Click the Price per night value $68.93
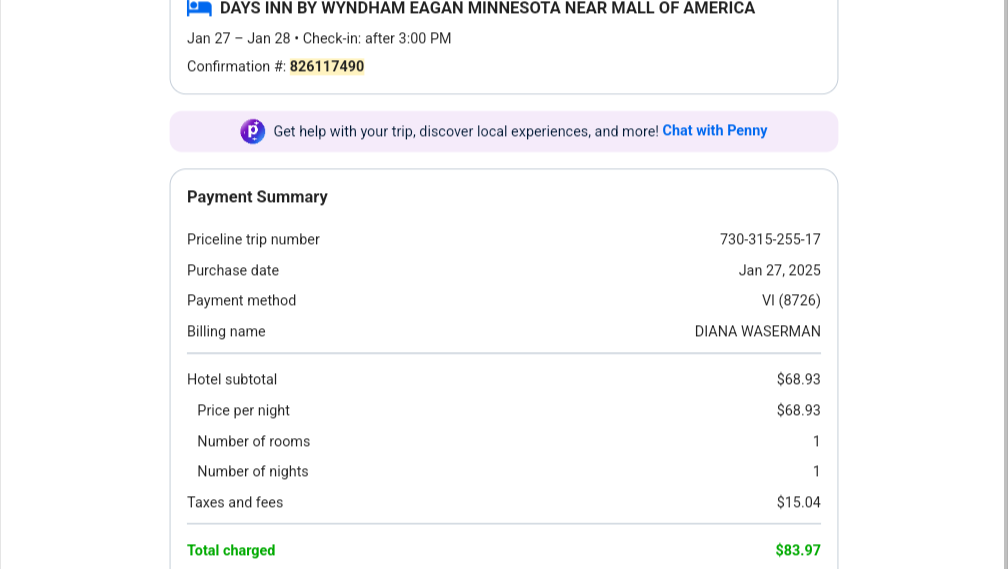 pos(798,410)
